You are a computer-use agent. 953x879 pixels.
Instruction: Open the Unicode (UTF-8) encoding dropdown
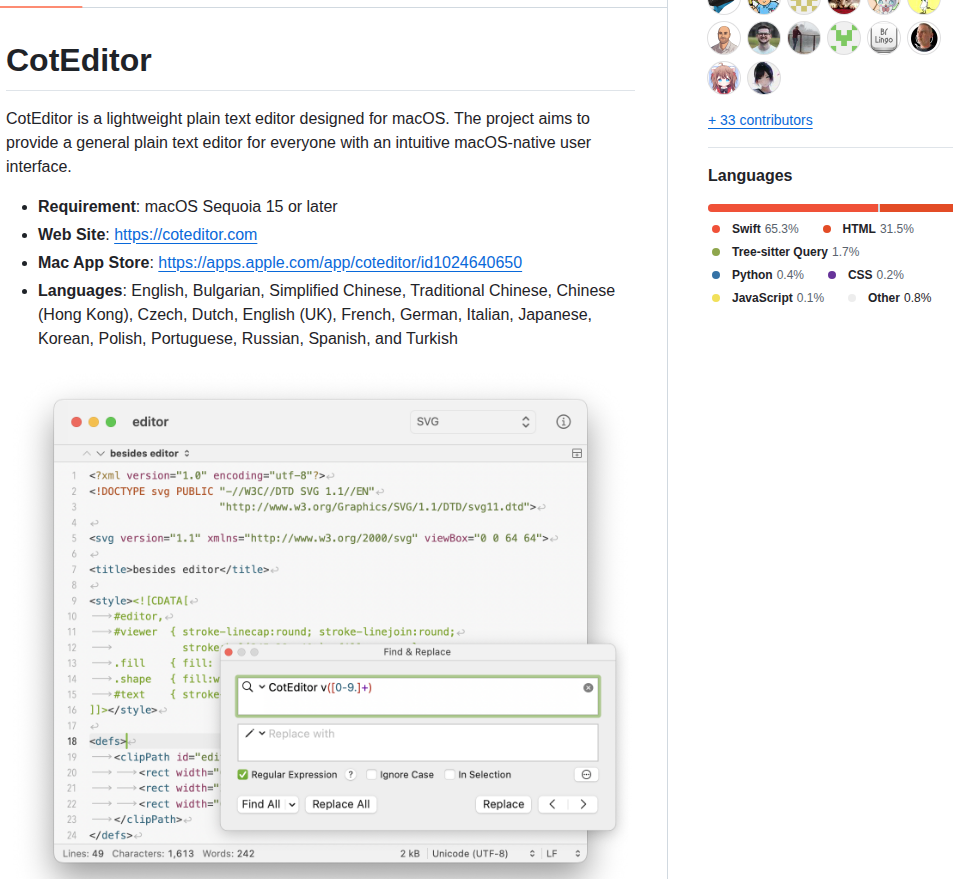tap(483, 853)
